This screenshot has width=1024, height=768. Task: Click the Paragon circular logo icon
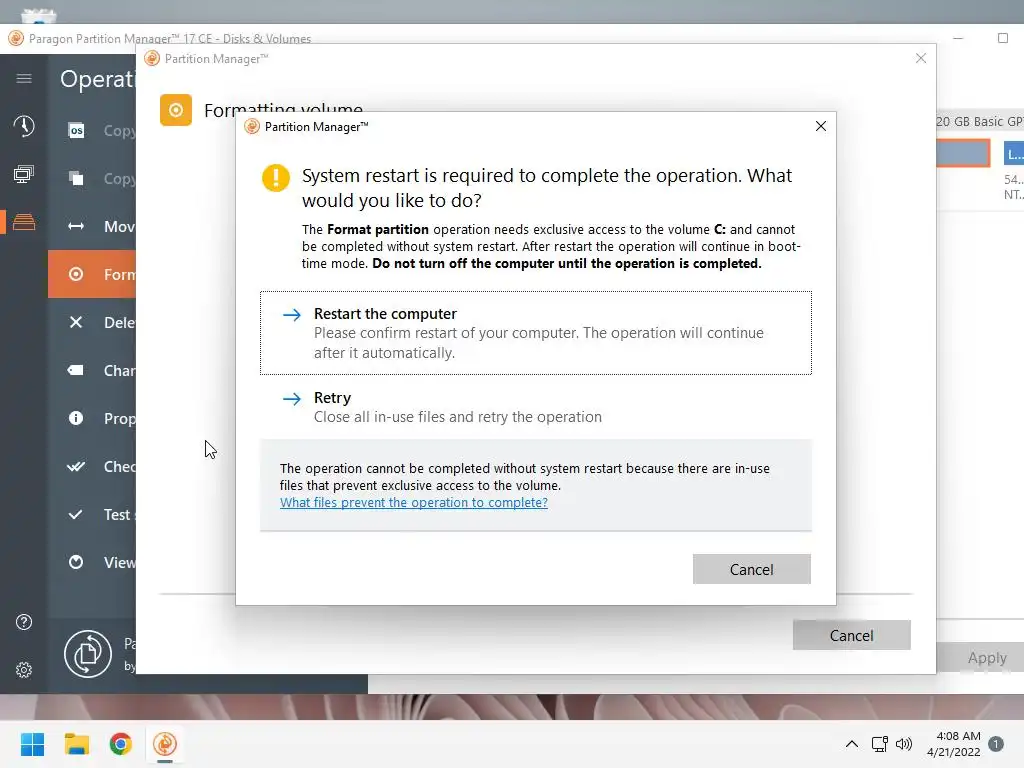[88, 654]
